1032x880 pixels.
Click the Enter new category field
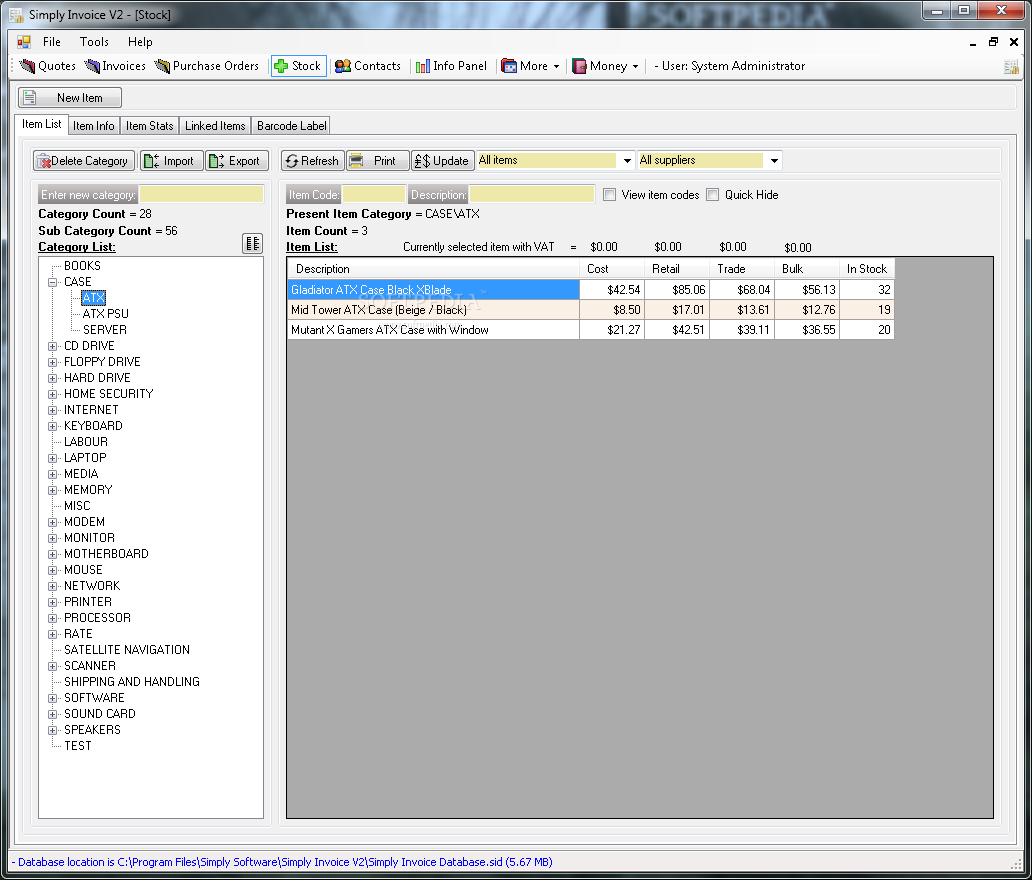(x=201, y=194)
